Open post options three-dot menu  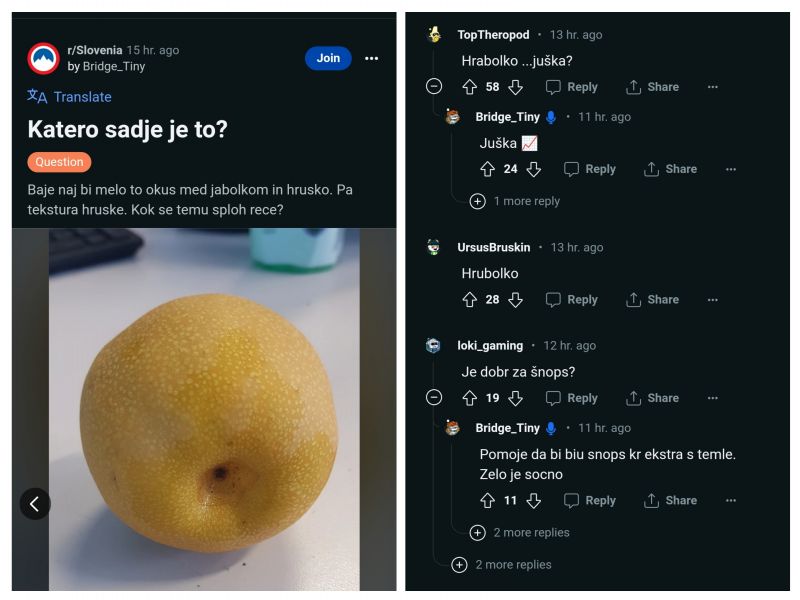point(372,58)
